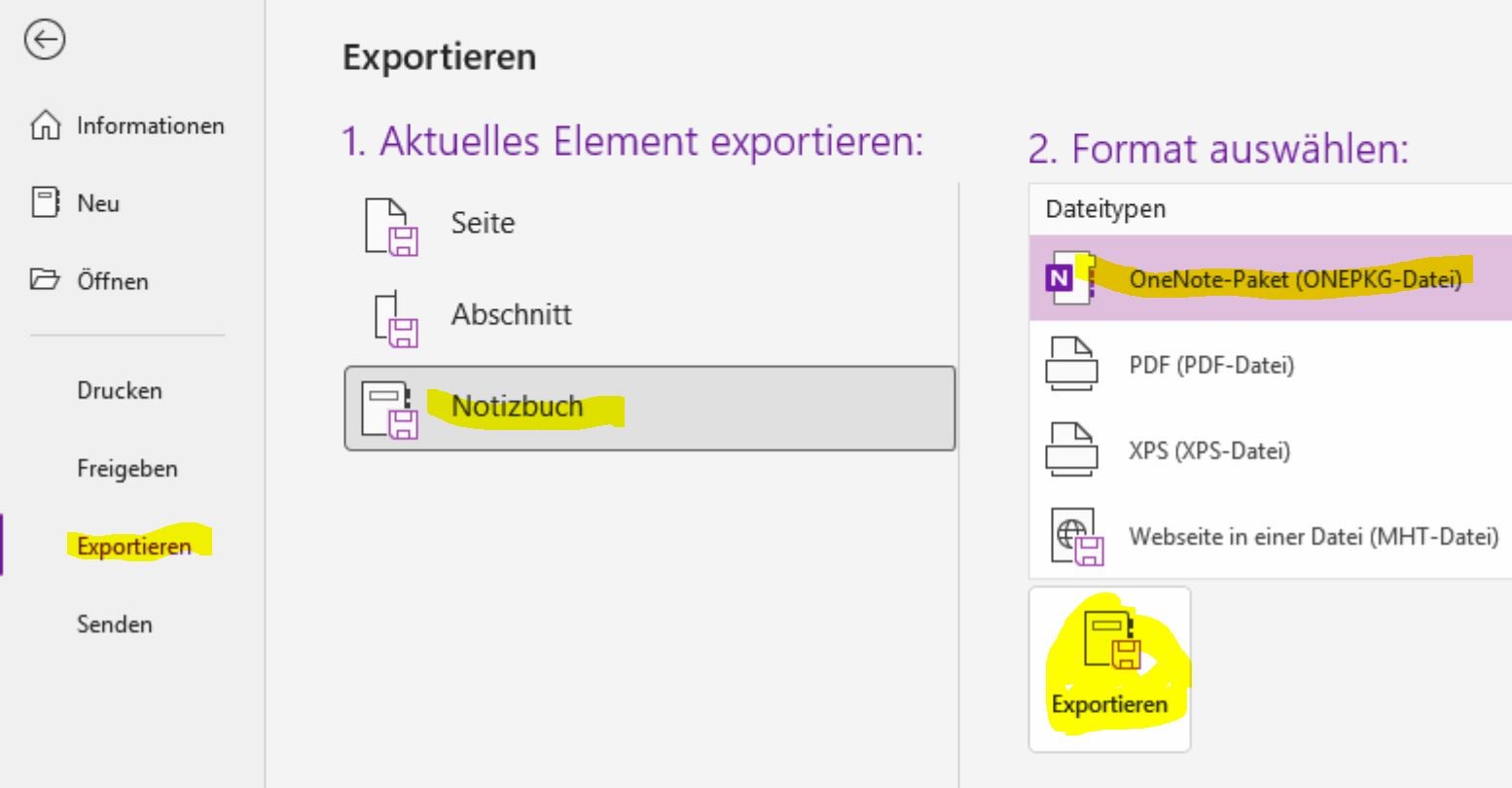
Task: Click the XPS printer file icon
Action: [1071, 450]
